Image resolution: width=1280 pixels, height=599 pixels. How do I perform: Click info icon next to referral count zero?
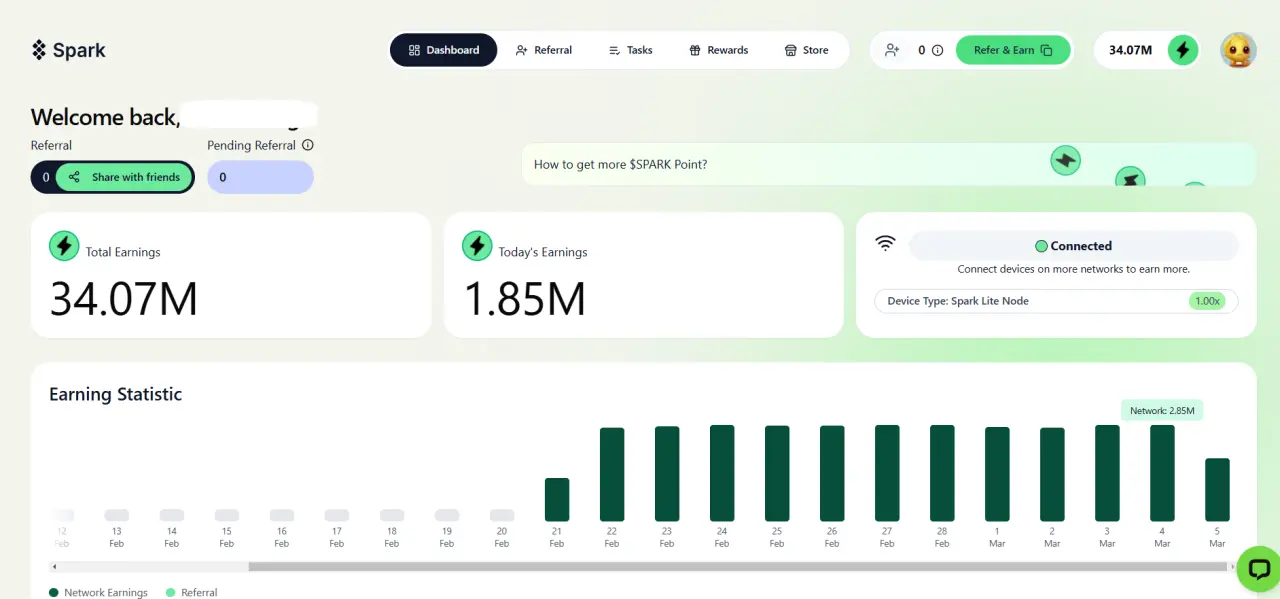(937, 50)
